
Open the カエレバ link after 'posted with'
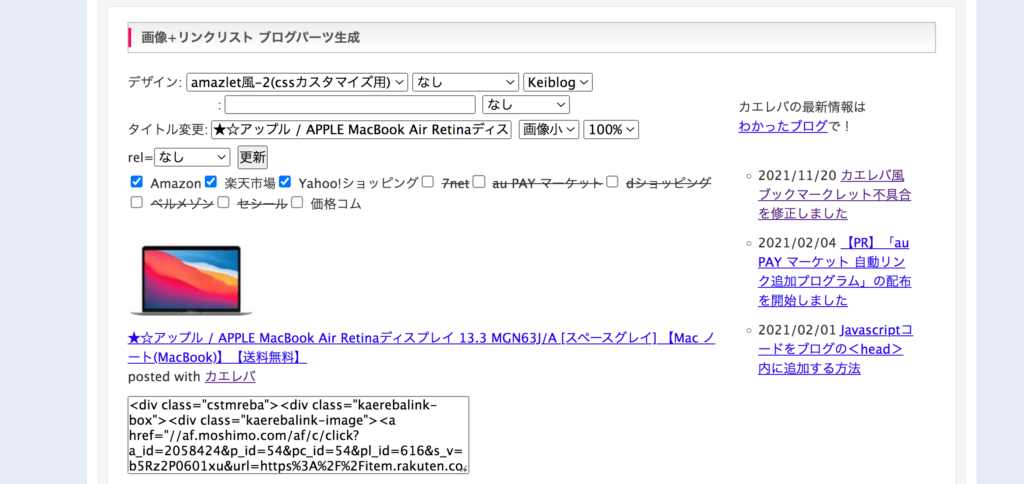pos(230,377)
